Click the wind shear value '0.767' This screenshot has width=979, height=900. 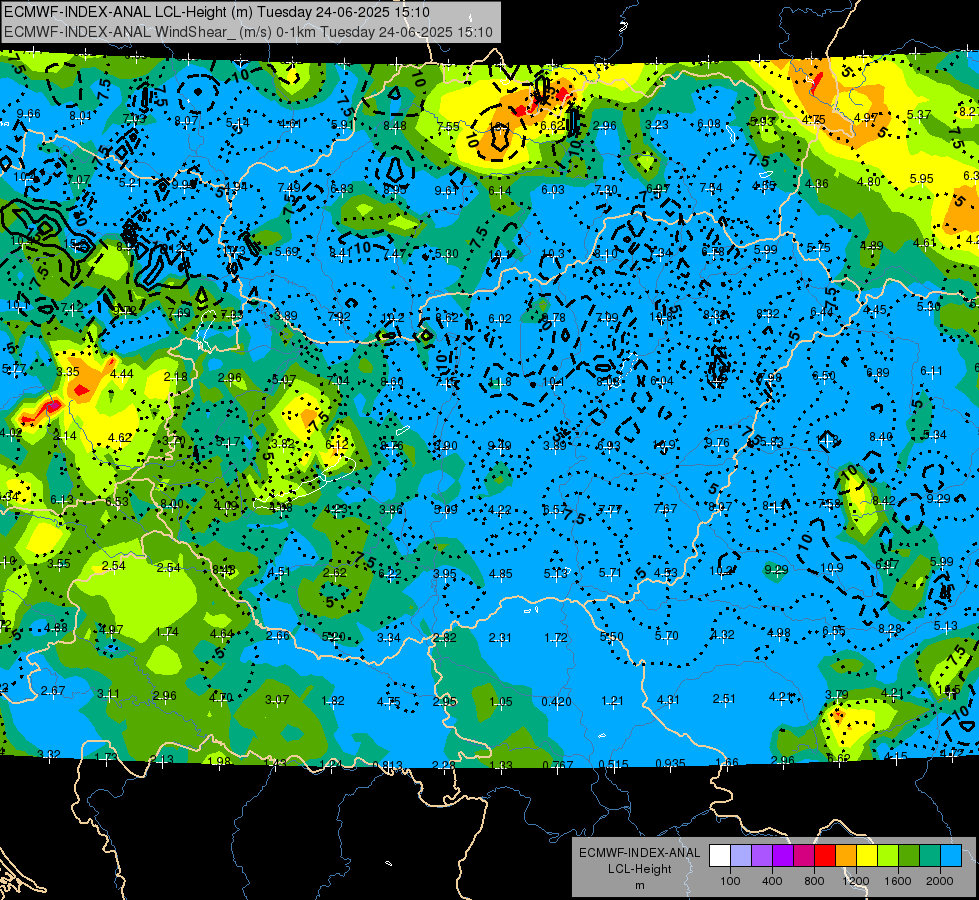558,766
